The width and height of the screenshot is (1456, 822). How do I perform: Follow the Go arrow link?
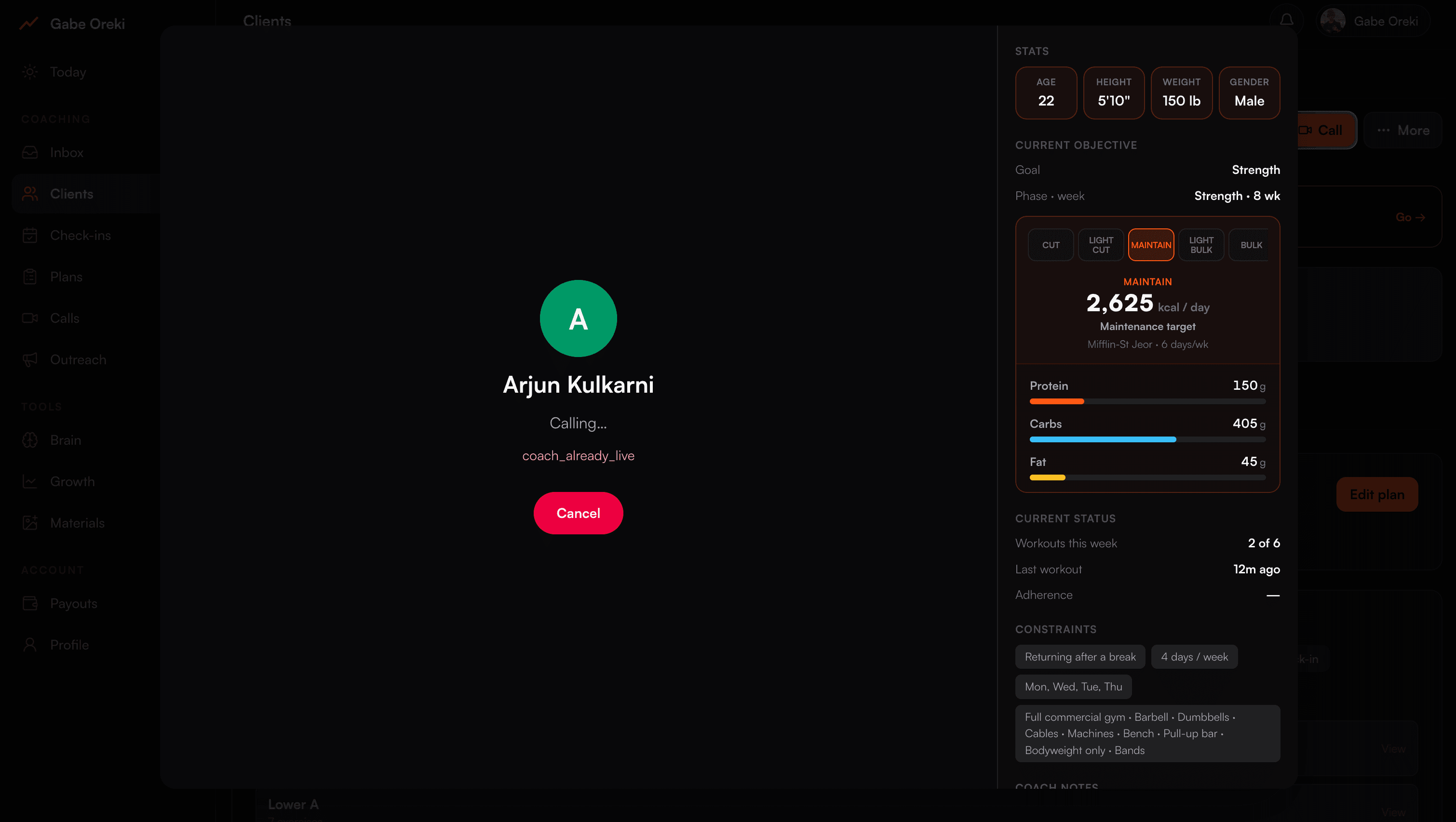tap(1410, 217)
